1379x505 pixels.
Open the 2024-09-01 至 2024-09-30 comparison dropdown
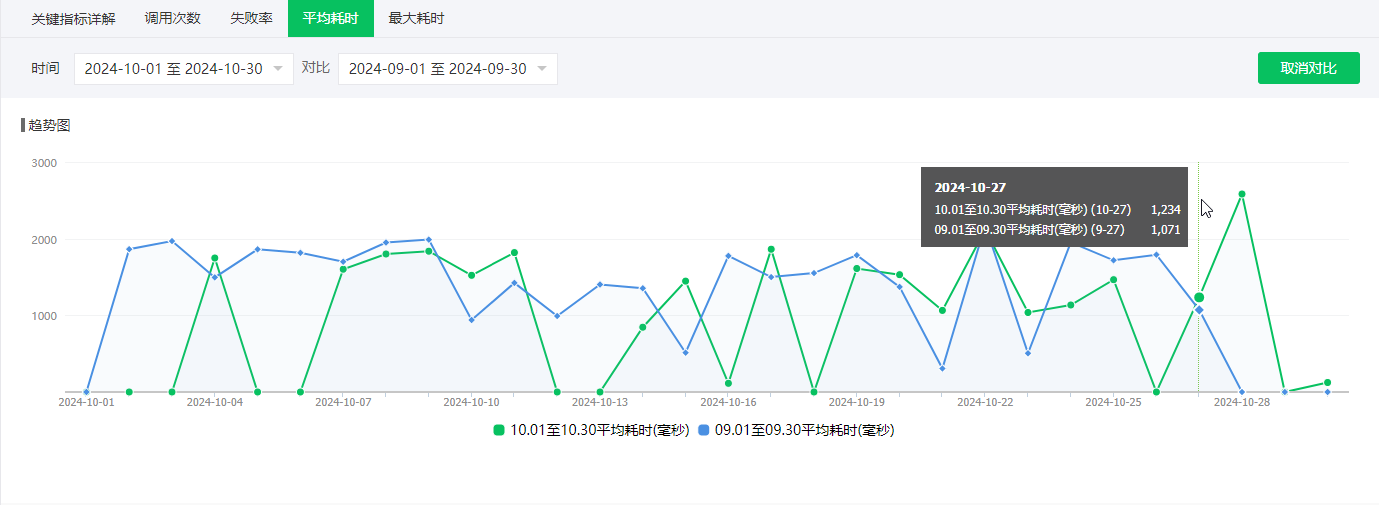coord(448,69)
